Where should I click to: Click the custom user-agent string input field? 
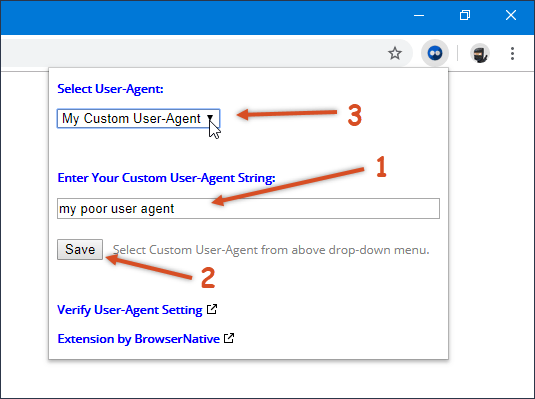click(x=248, y=209)
